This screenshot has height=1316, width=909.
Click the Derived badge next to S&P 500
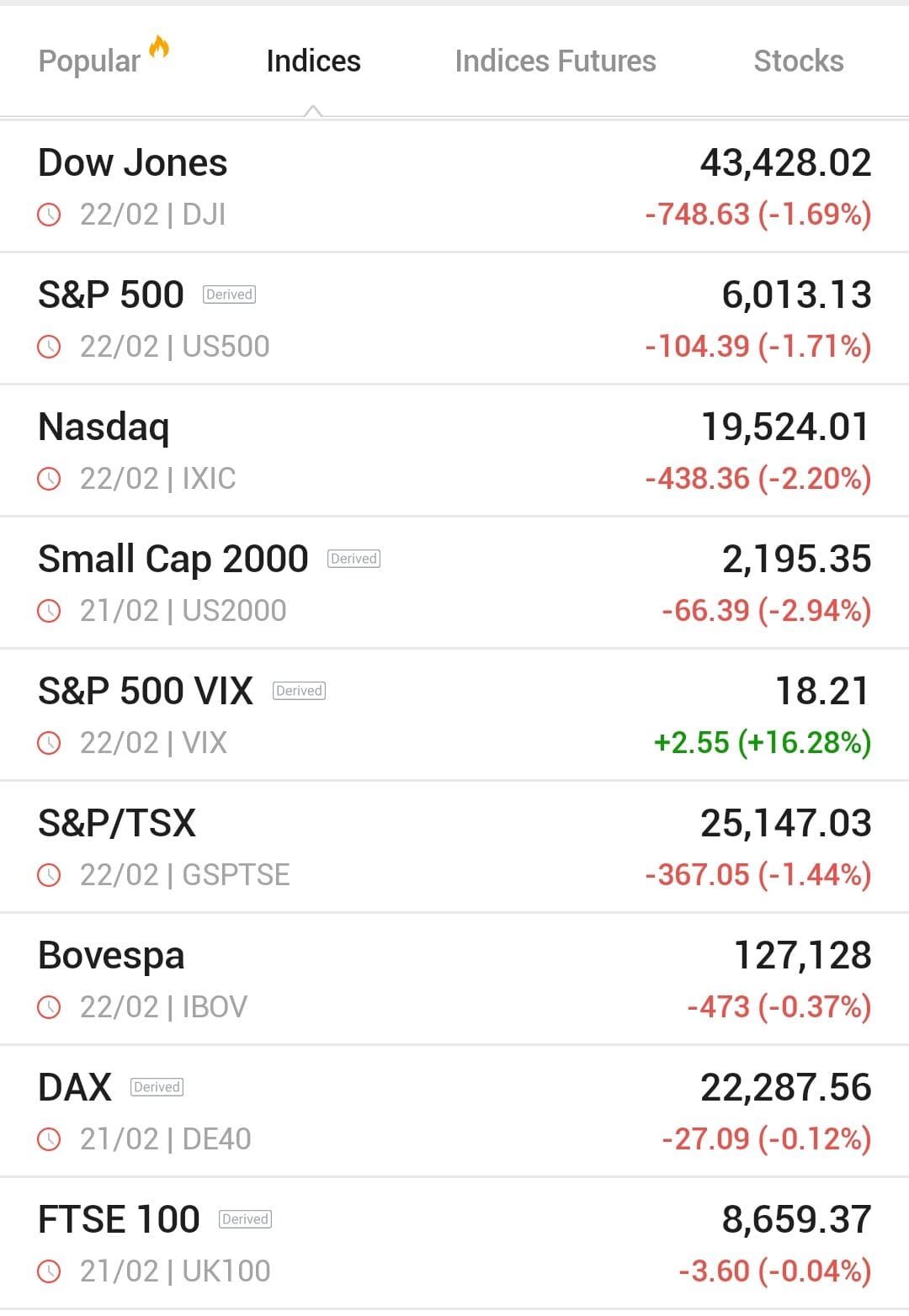[x=229, y=295]
